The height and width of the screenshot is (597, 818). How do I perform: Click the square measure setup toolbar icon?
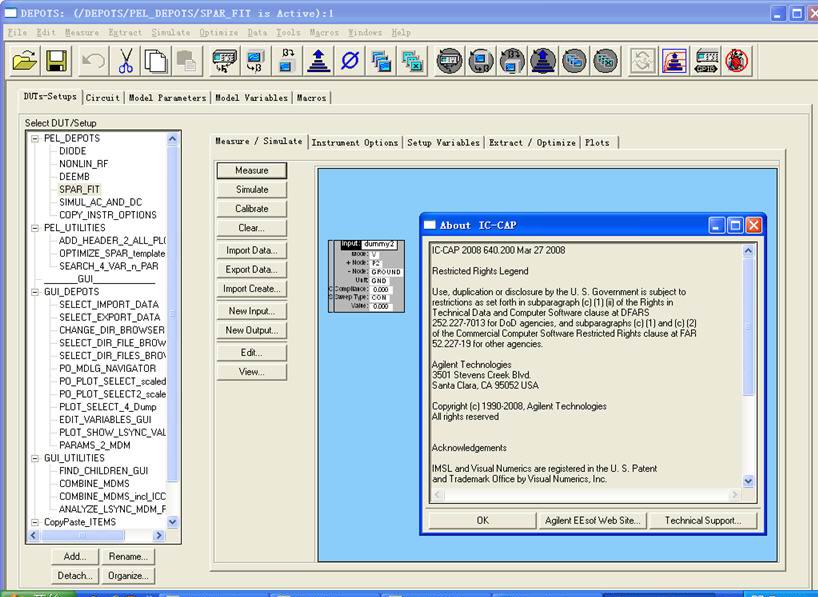click(x=225, y=61)
